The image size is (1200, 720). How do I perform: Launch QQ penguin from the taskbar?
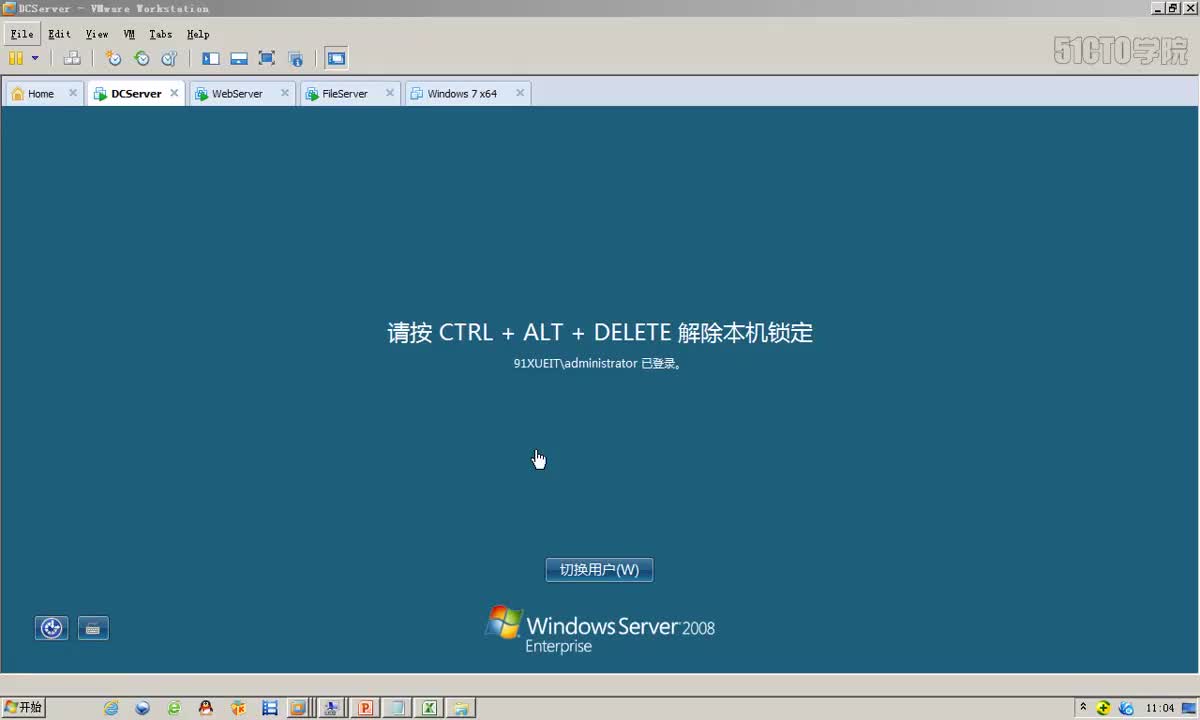pyautogui.click(x=205, y=708)
